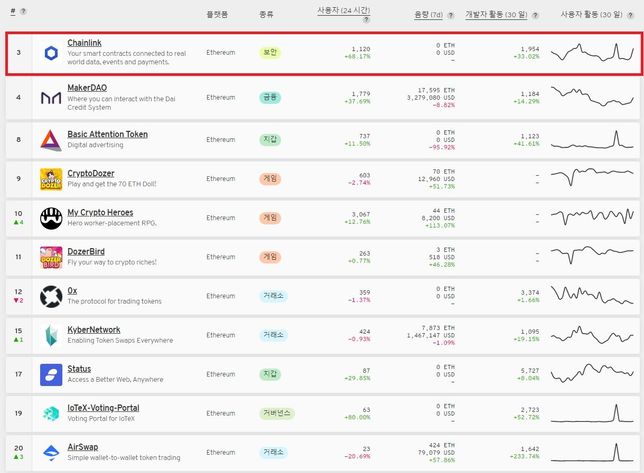Click the MakerDAO user activity sparkline chart
This screenshot has width=644, height=473.
coord(592,98)
